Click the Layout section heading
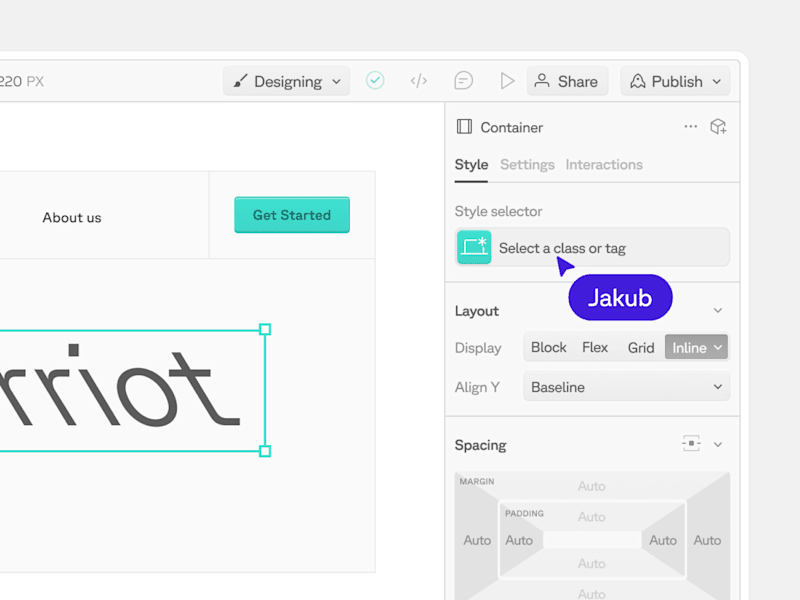This screenshot has height=600, width=800. coord(477,311)
